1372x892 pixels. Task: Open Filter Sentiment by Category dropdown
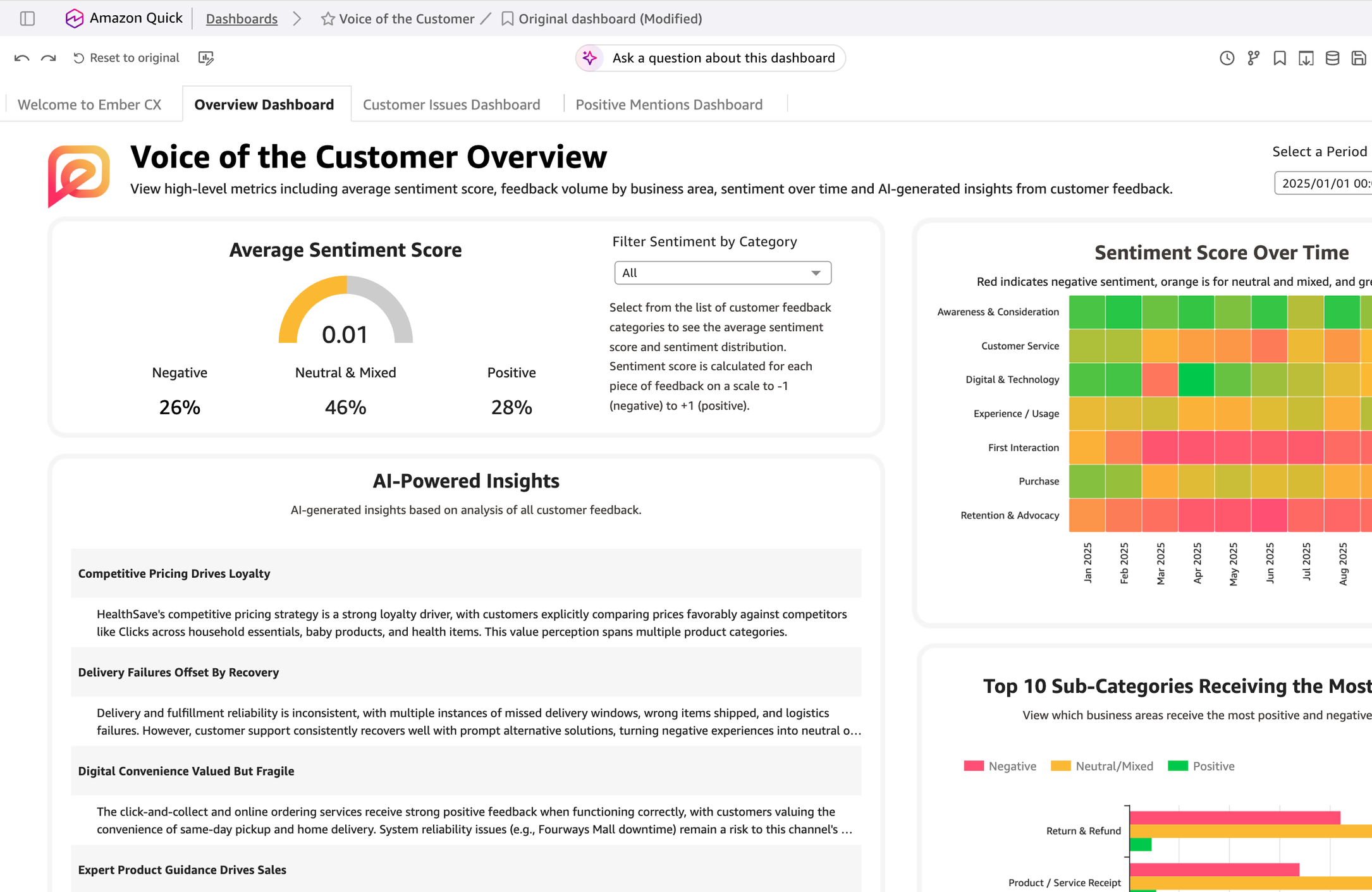[x=722, y=272]
